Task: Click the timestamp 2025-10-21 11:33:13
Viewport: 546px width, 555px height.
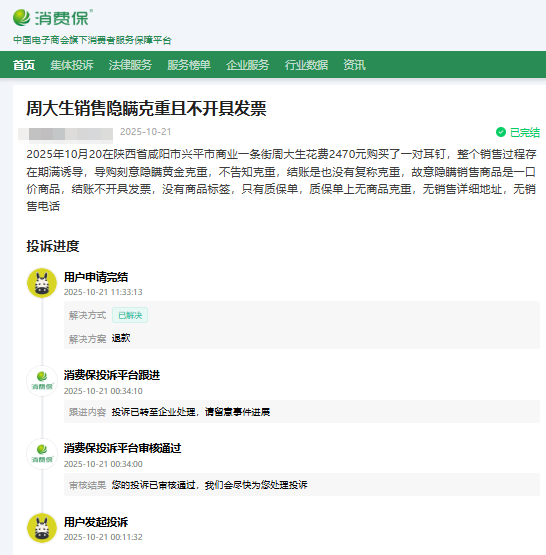Action: (103, 292)
